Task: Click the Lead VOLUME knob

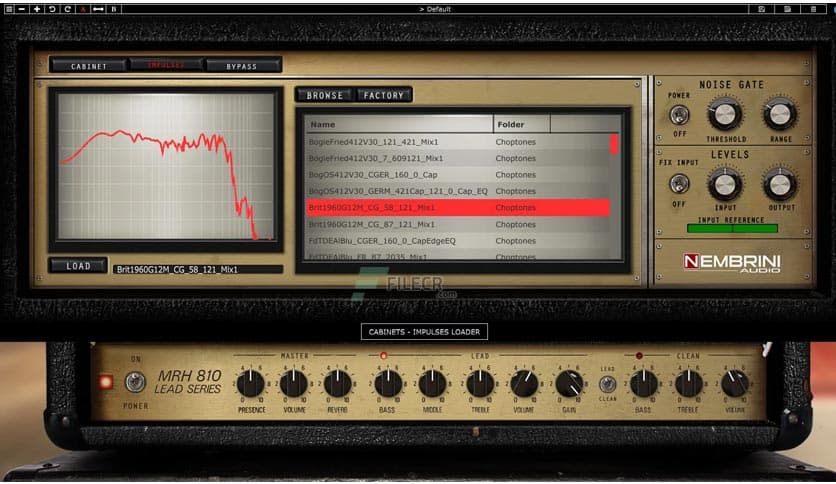Action: pos(524,384)
